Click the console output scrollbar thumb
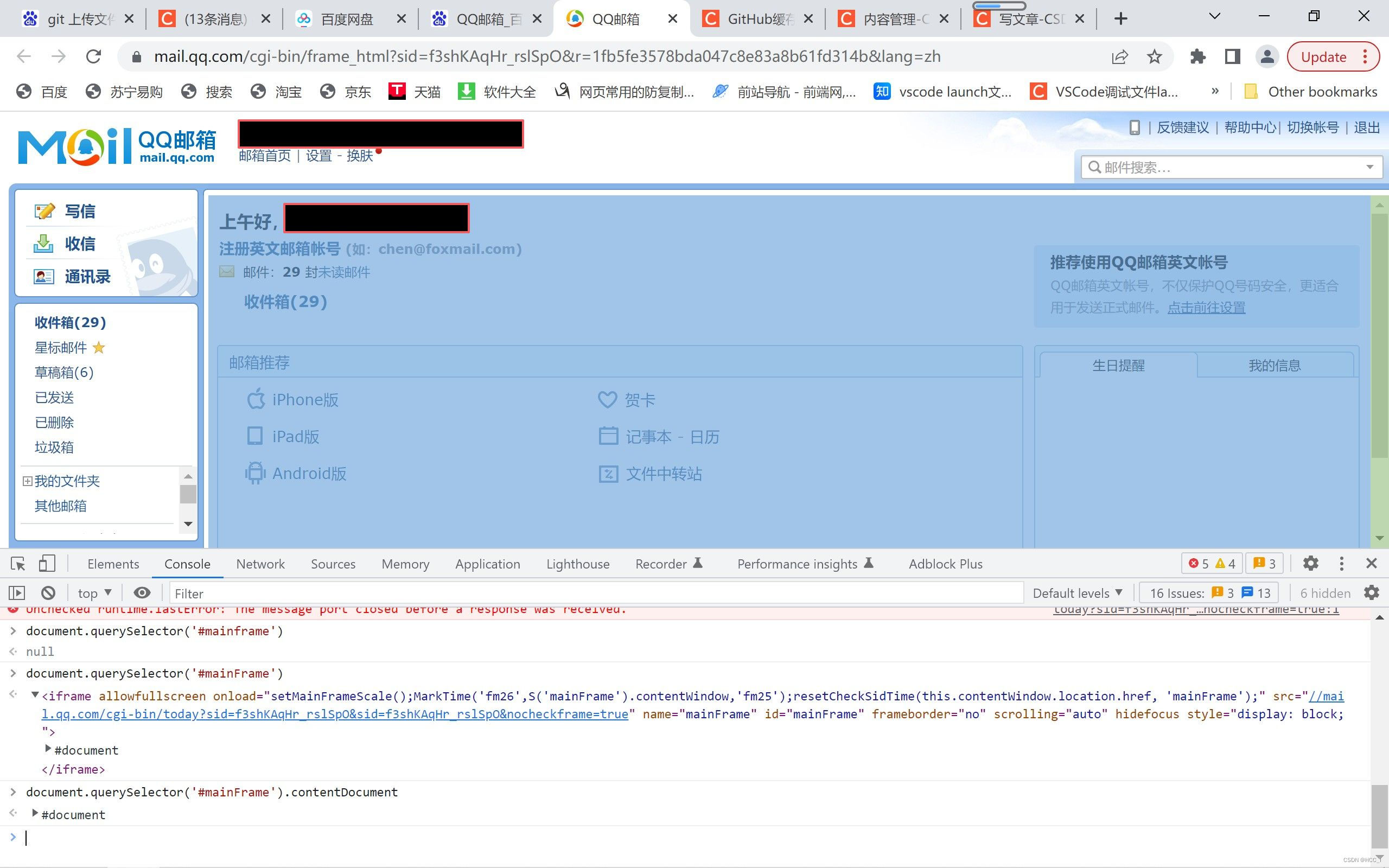Screen dimensions: 1389x868 tap(1379, 815)
